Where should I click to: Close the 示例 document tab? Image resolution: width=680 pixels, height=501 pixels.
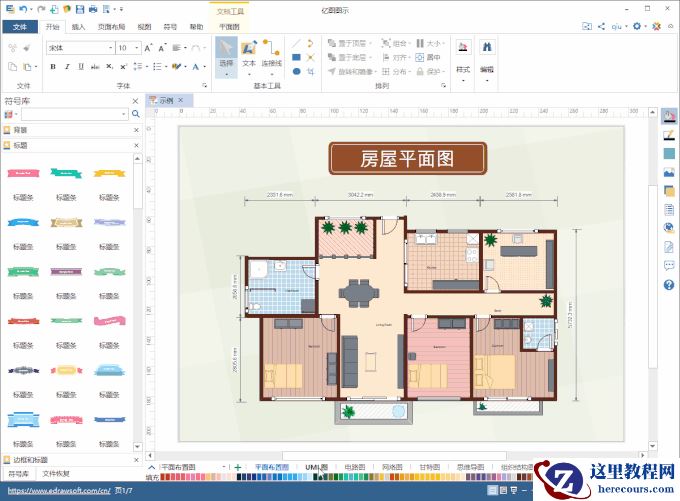tap(181, 100)
